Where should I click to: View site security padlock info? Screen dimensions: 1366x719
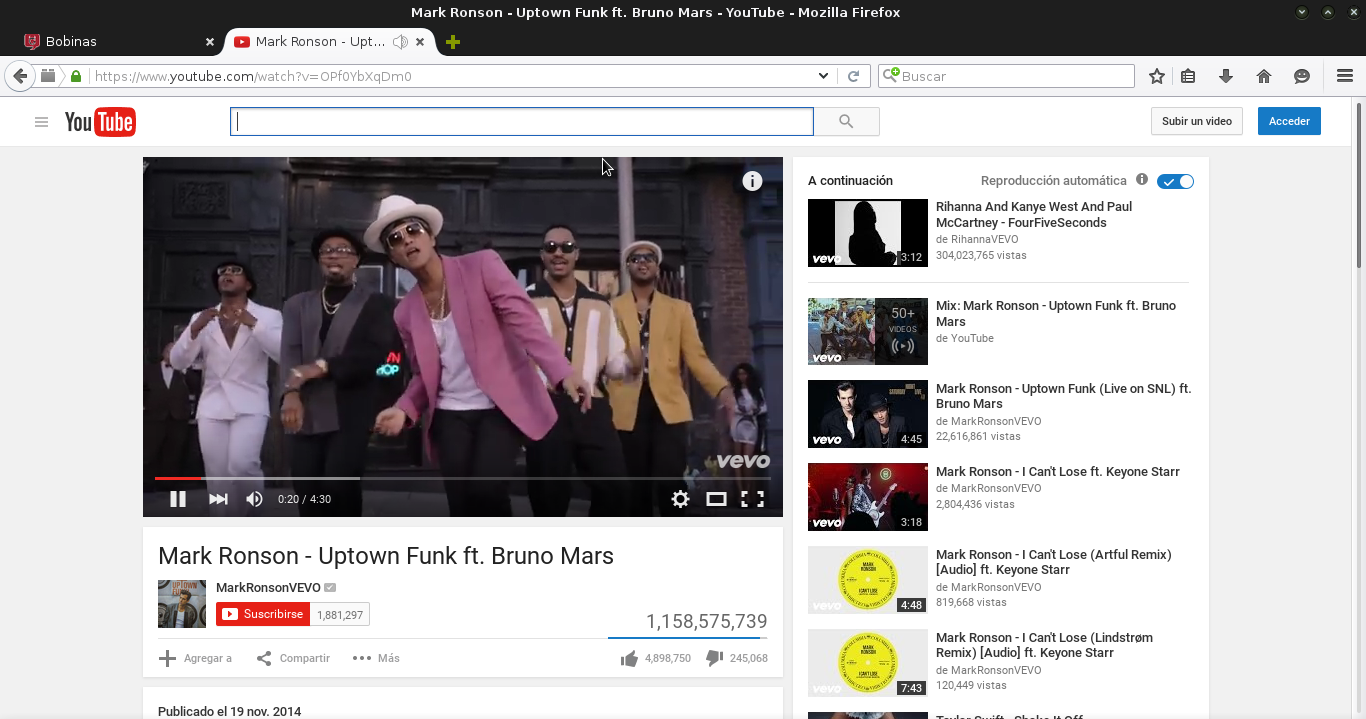click(x=76, y=76)
